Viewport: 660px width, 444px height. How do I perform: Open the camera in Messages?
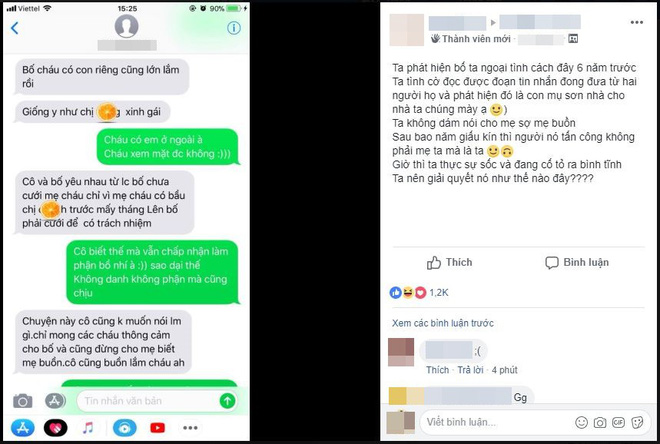pyautogui.click(x=22, y=401)
